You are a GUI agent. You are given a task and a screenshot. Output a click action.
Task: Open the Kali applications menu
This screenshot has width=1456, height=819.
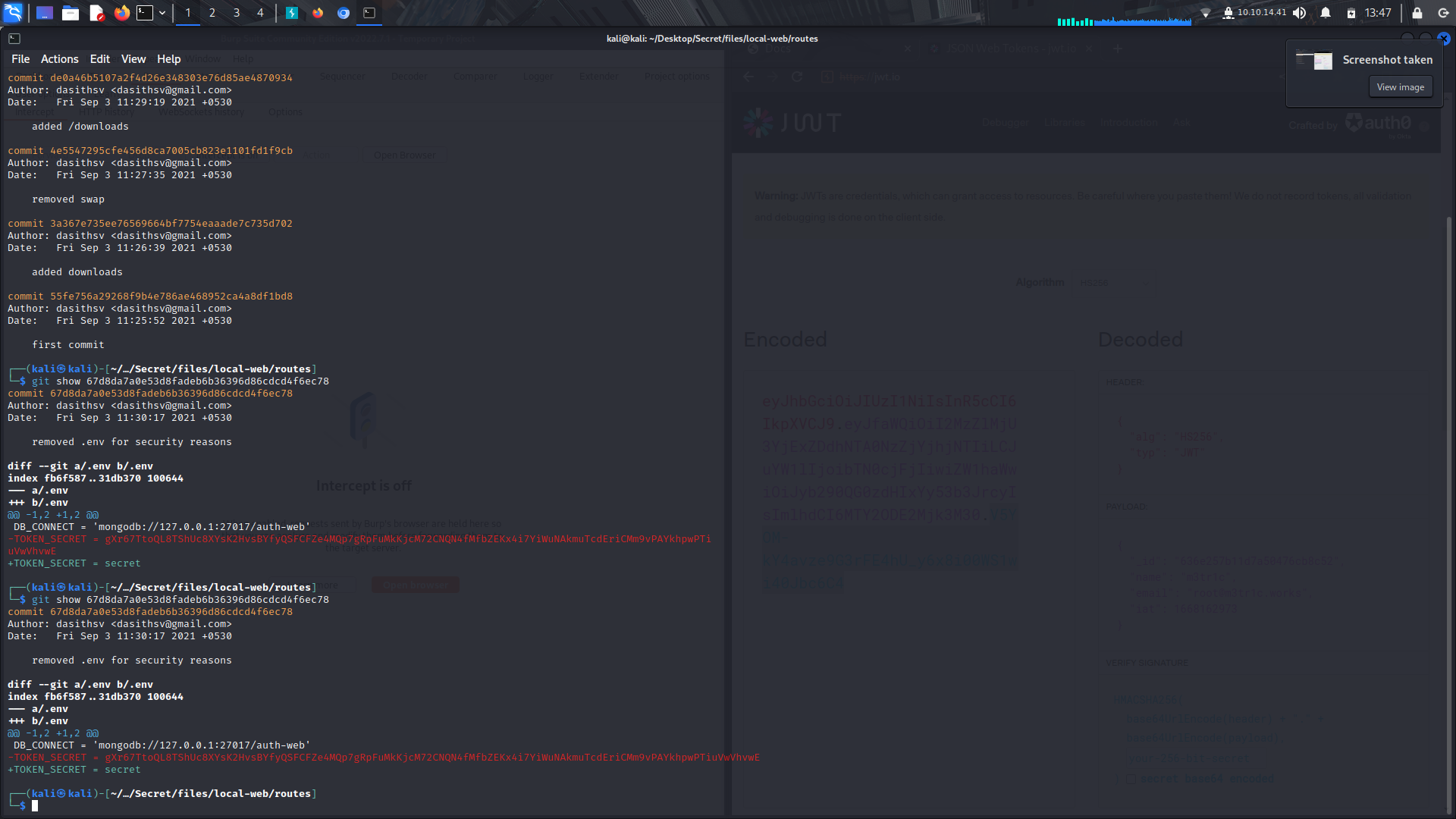(13, 12)
